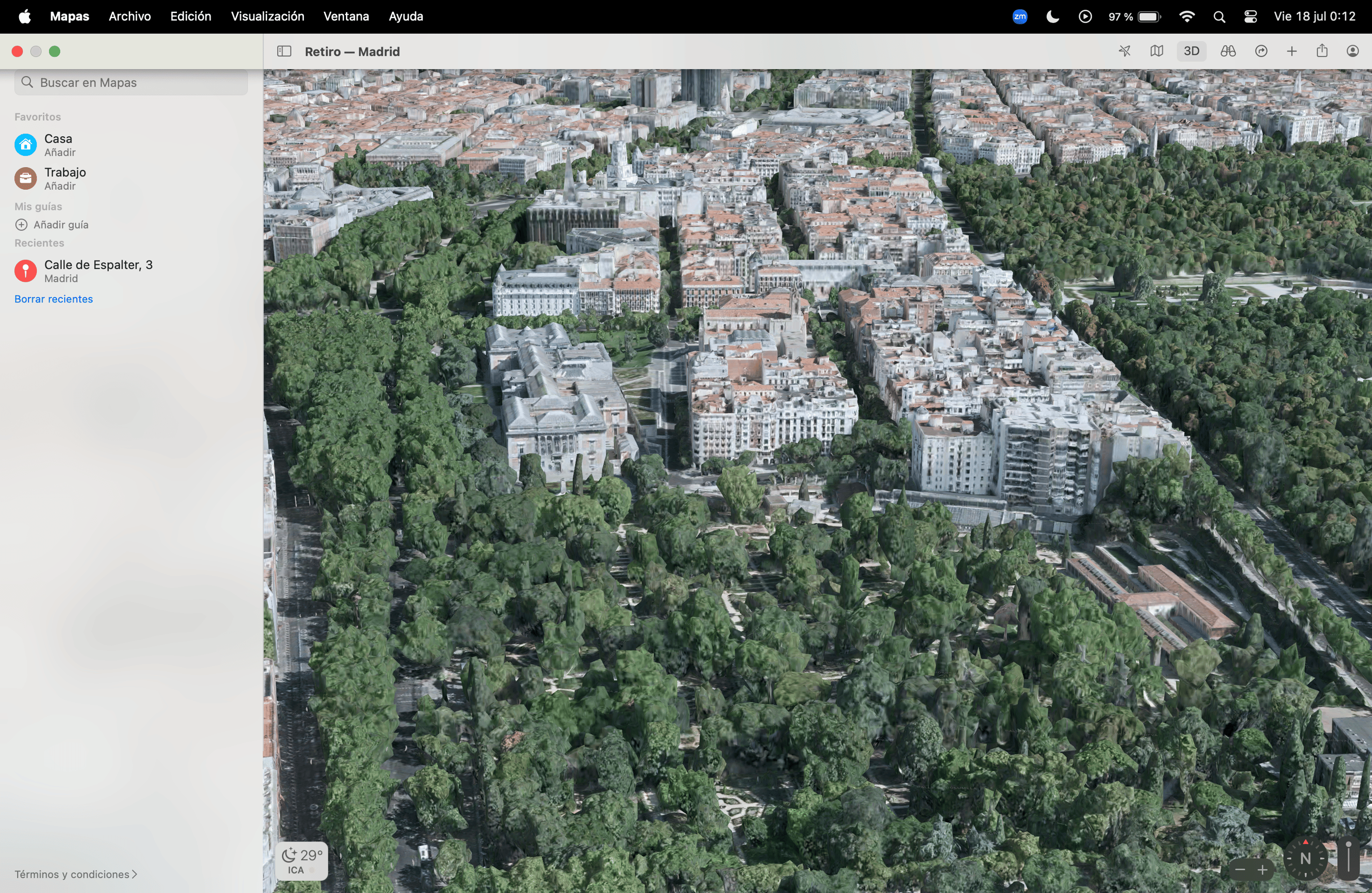This screenshot has width=1372, height=893.
Task: Toggle the 3D view button
Action: point(1191,51)
